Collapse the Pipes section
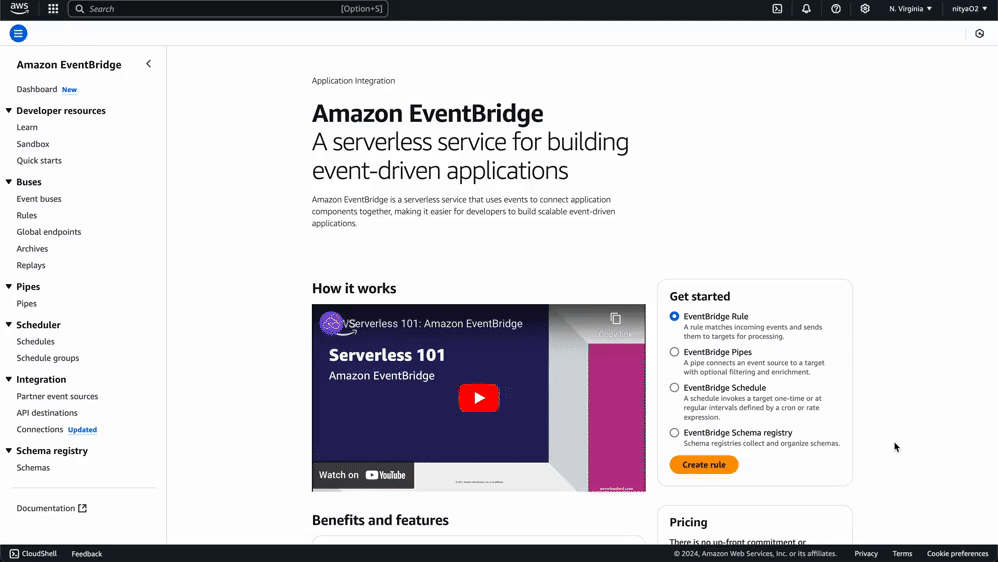This screenshot has width=998, height=562. coord(9,287)
